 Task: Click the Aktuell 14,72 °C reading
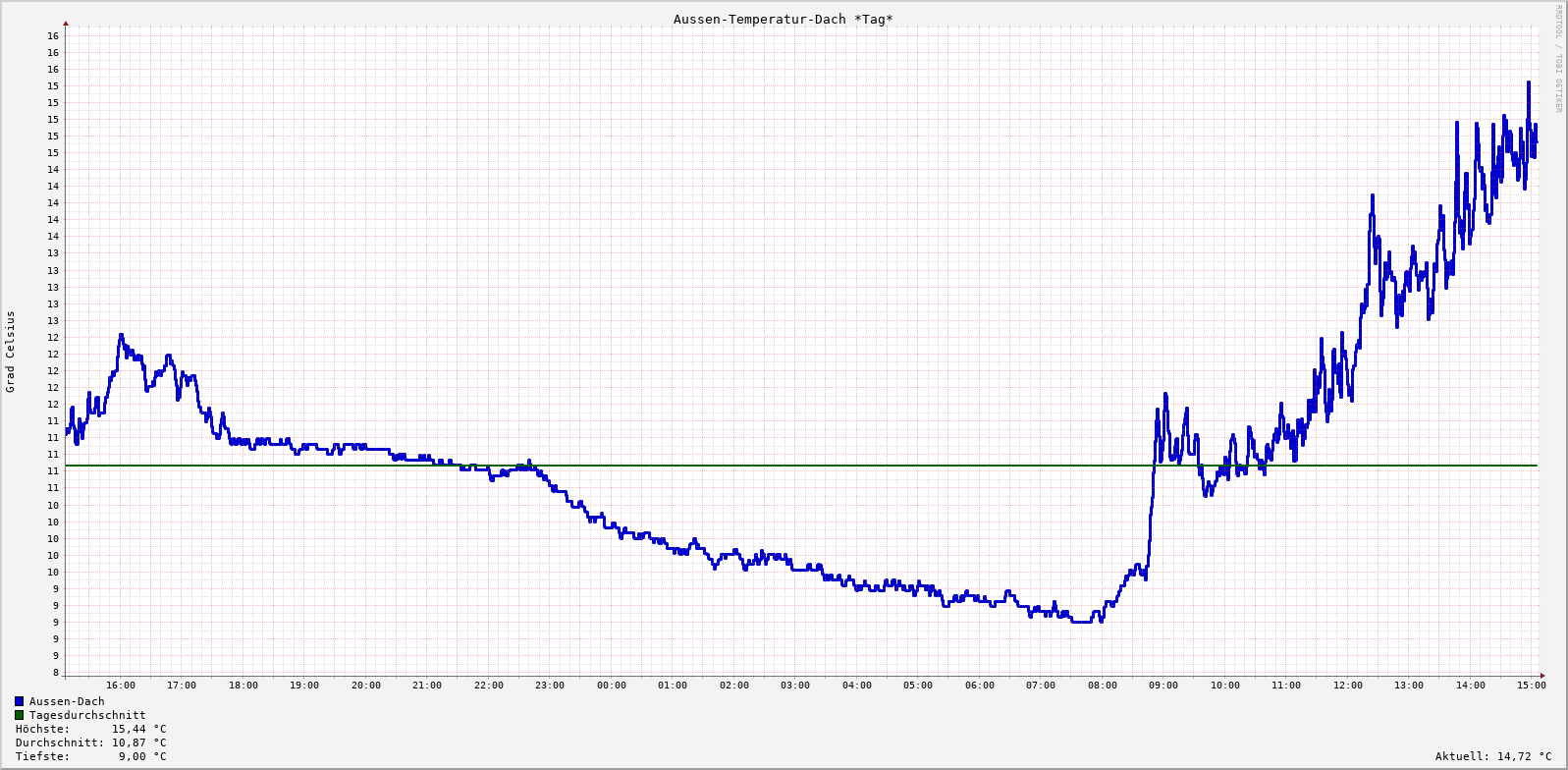point(1493,756)
